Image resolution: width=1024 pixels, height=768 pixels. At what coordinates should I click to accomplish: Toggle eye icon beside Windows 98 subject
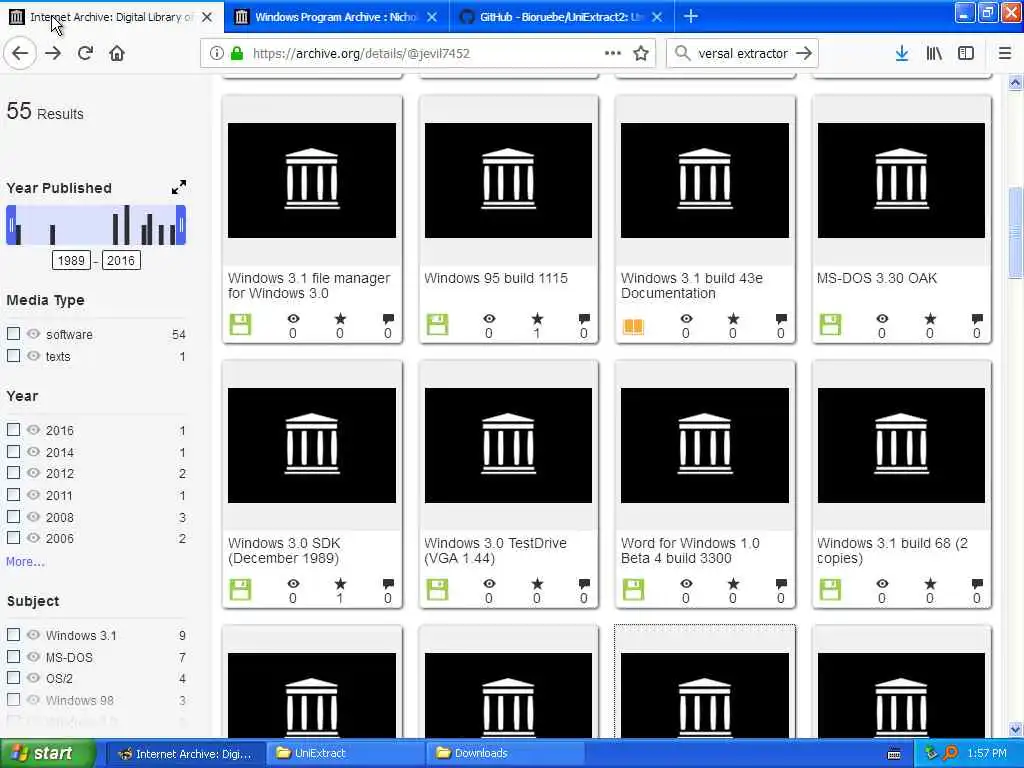pyautogui.click(x=33, y=699)
